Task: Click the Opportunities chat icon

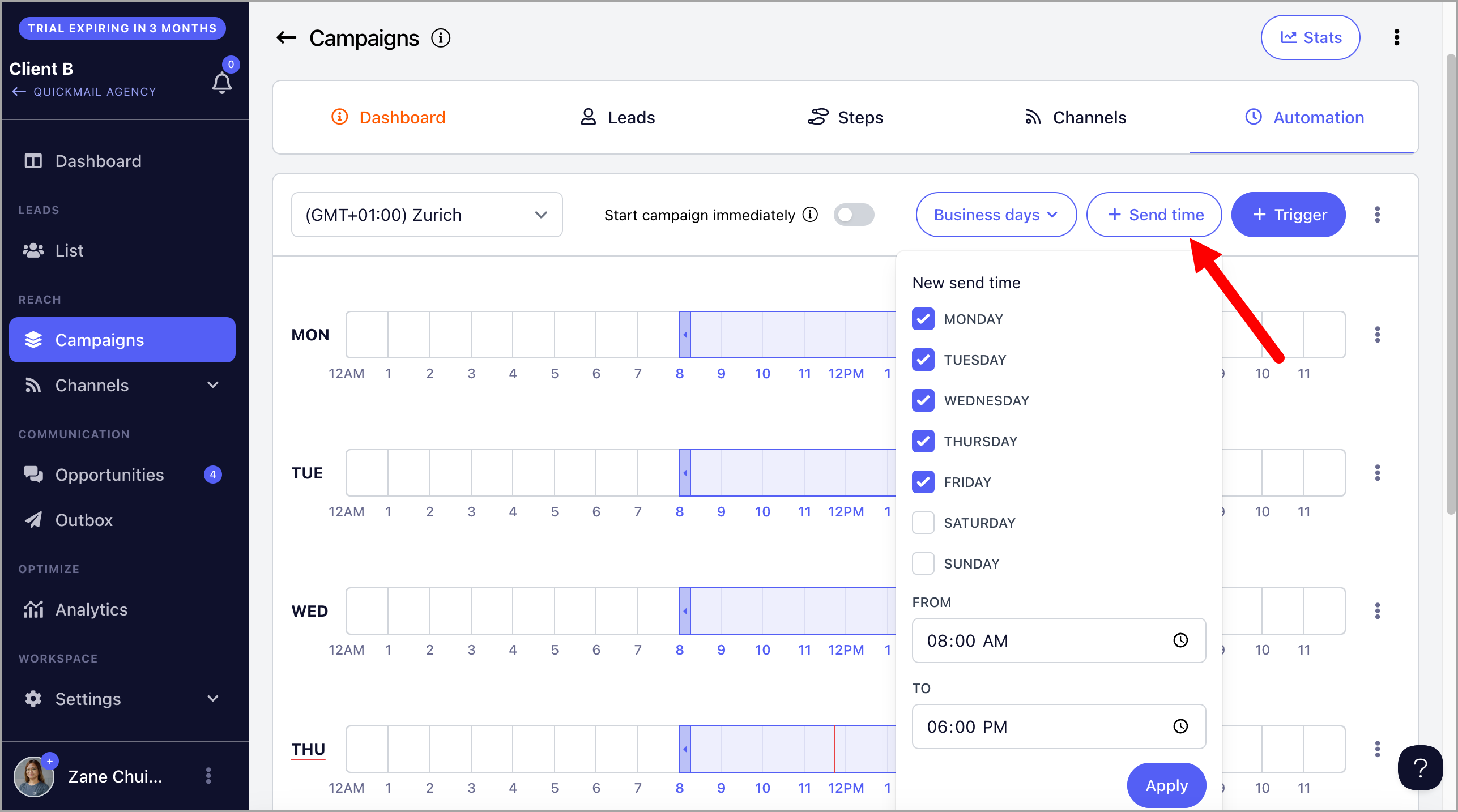Action: coord(33,475)
